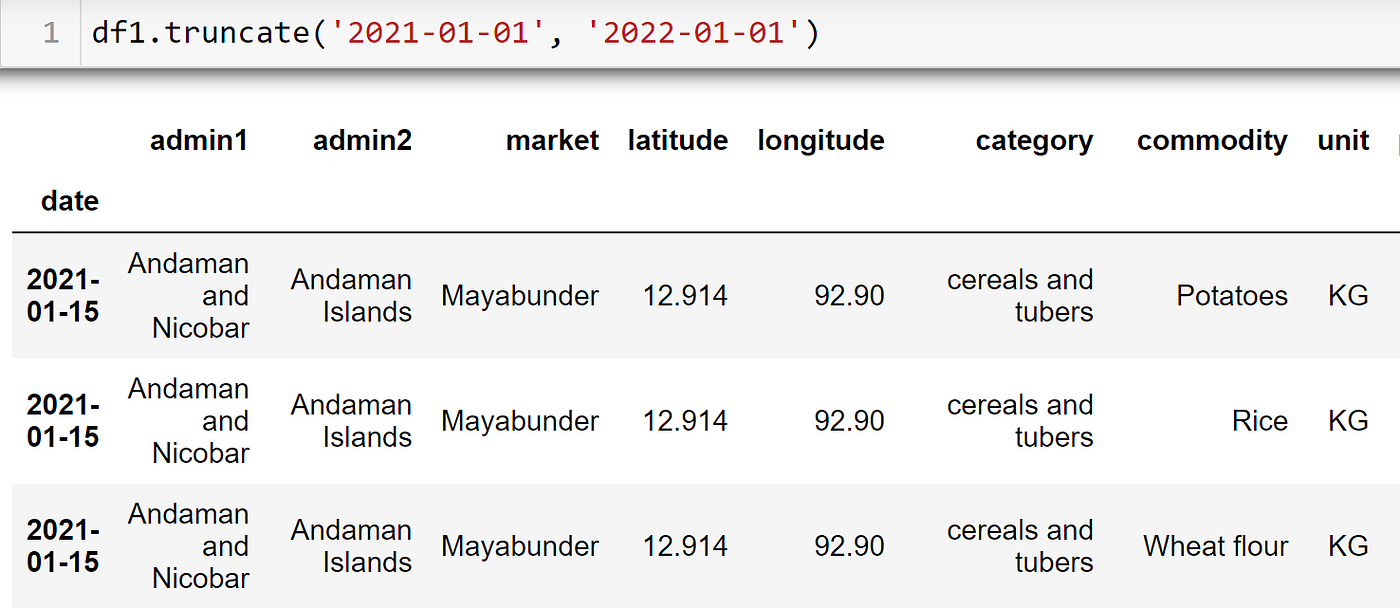Click the Andaman Islands cell in the Potatoes row
This screenshot has width=1400, height=608.
pyautogui.click(x=351, y=296)
